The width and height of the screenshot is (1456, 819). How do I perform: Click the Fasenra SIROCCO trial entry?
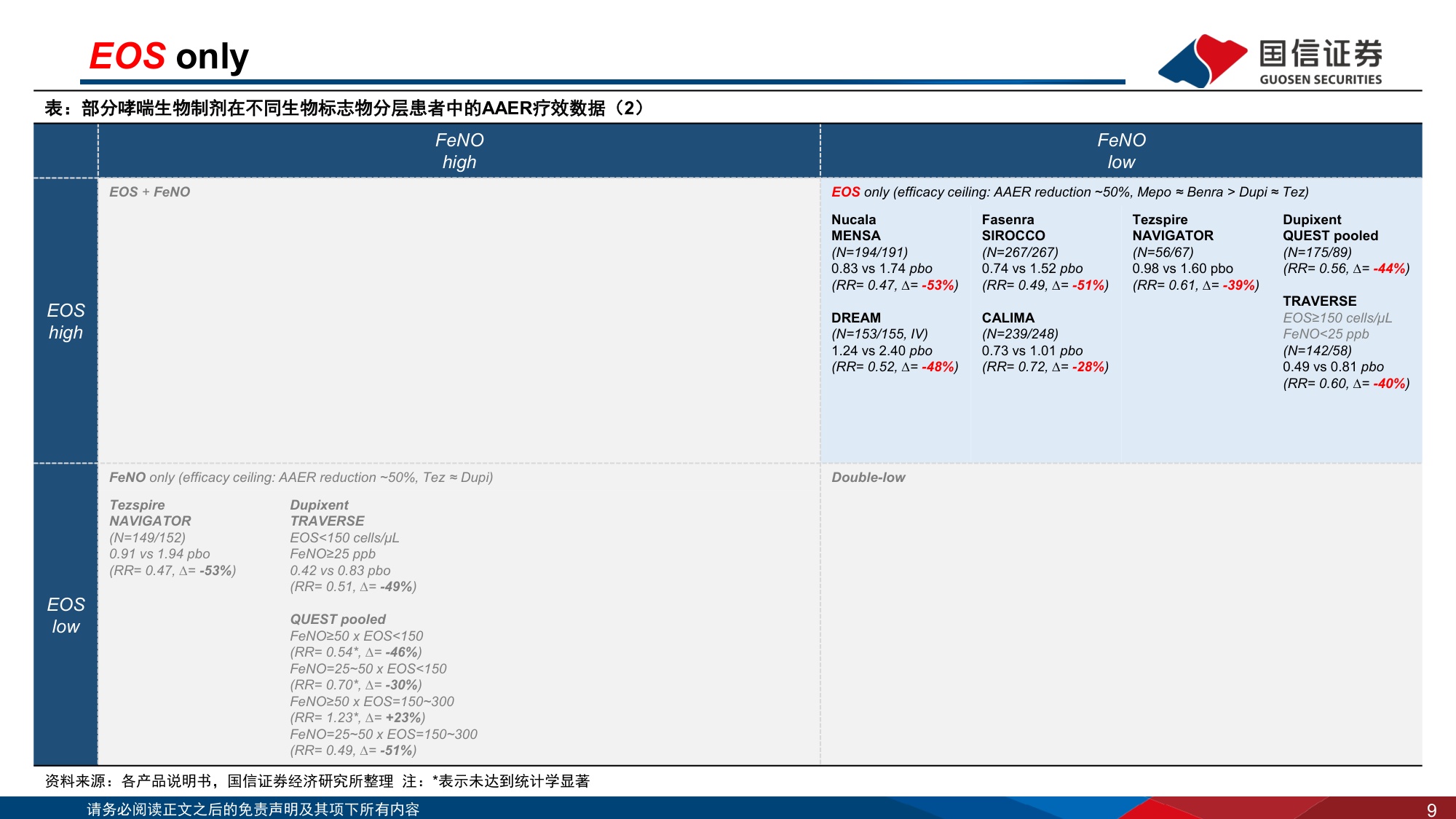[x=1045, y=253]
